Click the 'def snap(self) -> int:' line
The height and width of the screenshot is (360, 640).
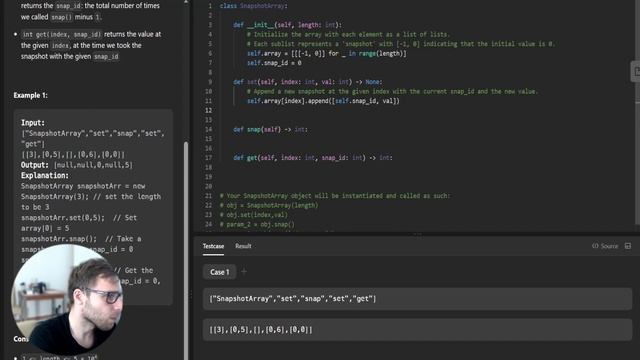[270, 129]
